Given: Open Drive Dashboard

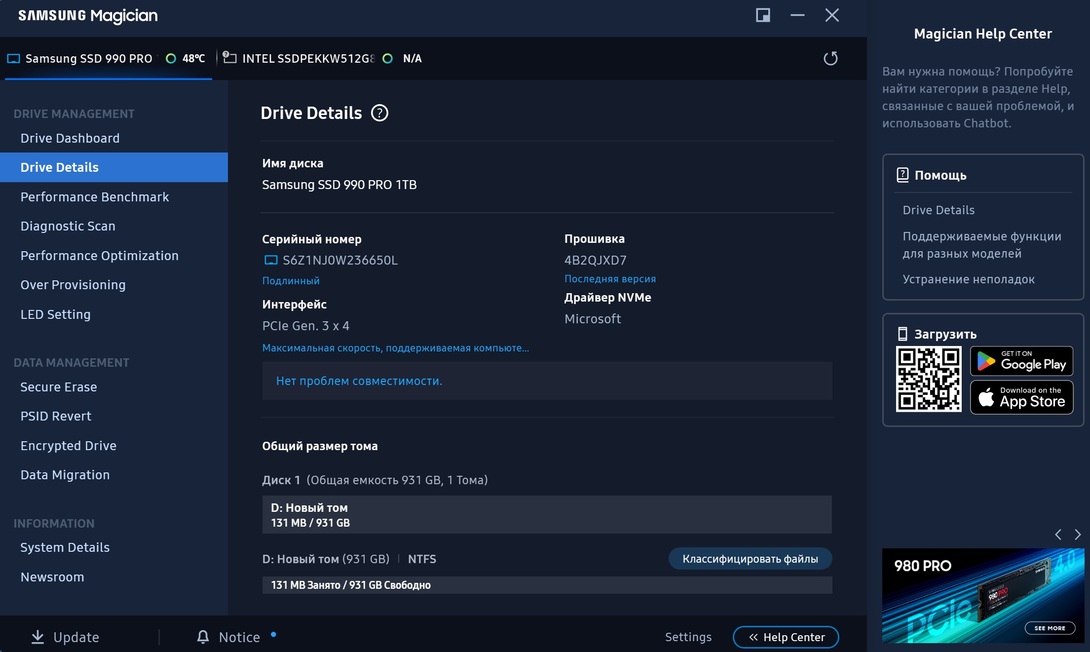Looking at the screenshot, I should [70, 138].
